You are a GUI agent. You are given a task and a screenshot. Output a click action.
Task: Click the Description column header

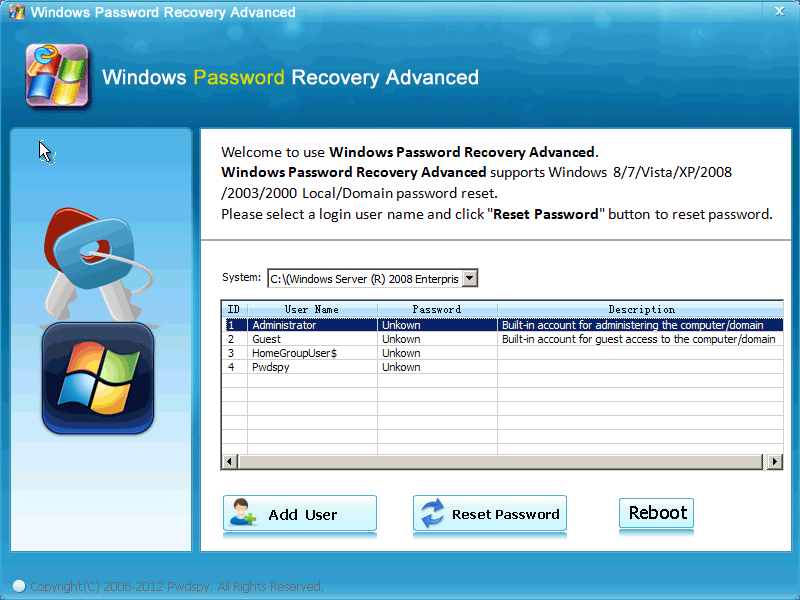(641, 309)
